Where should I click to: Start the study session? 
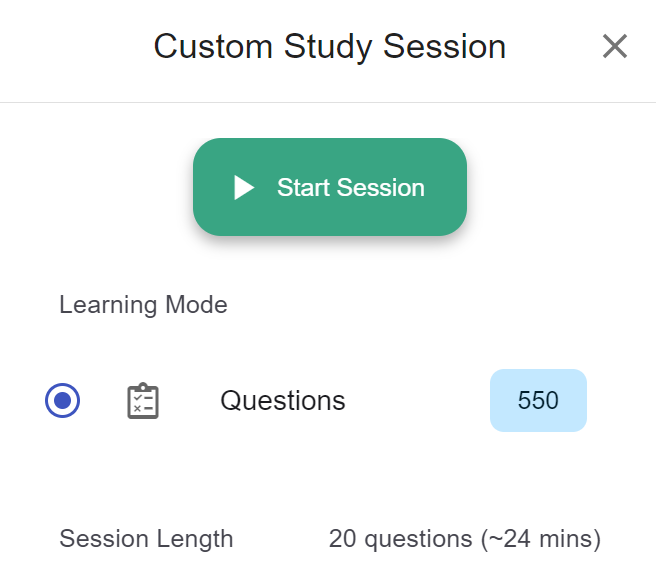(x=330, y=187)
